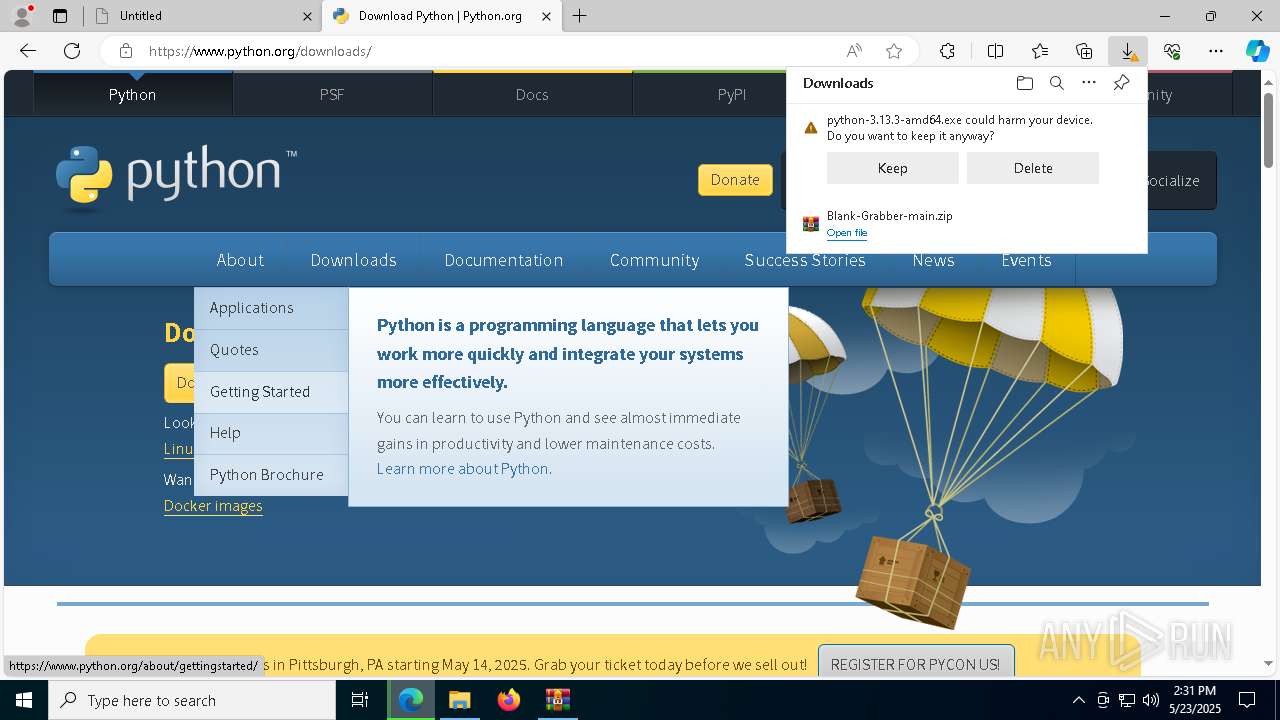Open the Community navigation menu
The height and width of the screenshot is (720, 1280).
654,260
